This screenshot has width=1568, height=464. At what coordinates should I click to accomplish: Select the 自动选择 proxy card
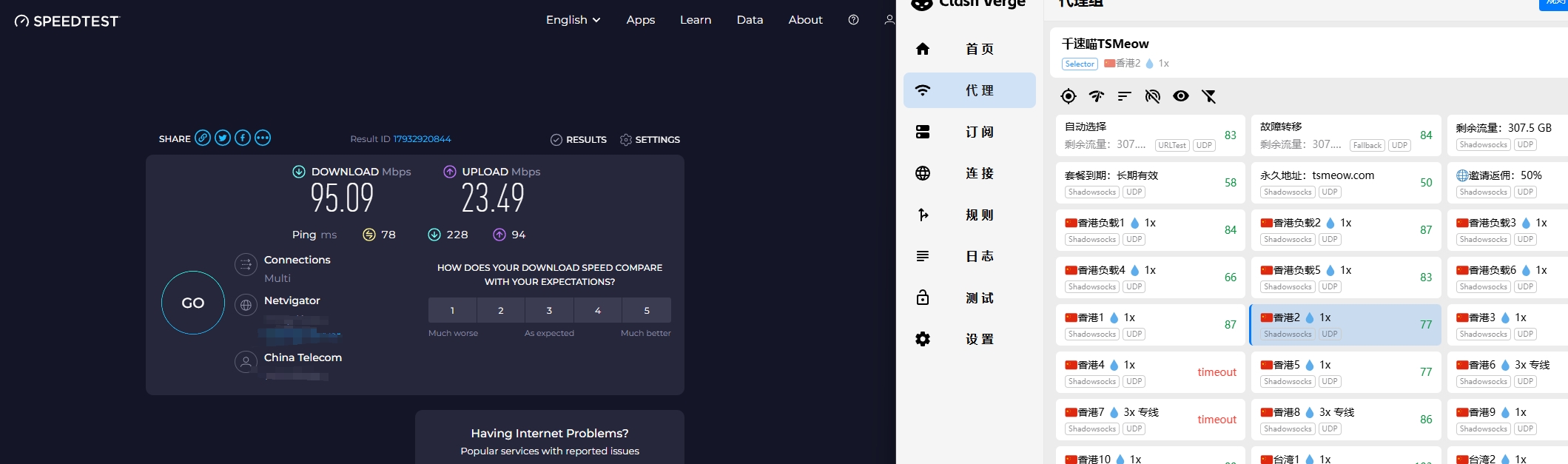tap(1151, 135)
